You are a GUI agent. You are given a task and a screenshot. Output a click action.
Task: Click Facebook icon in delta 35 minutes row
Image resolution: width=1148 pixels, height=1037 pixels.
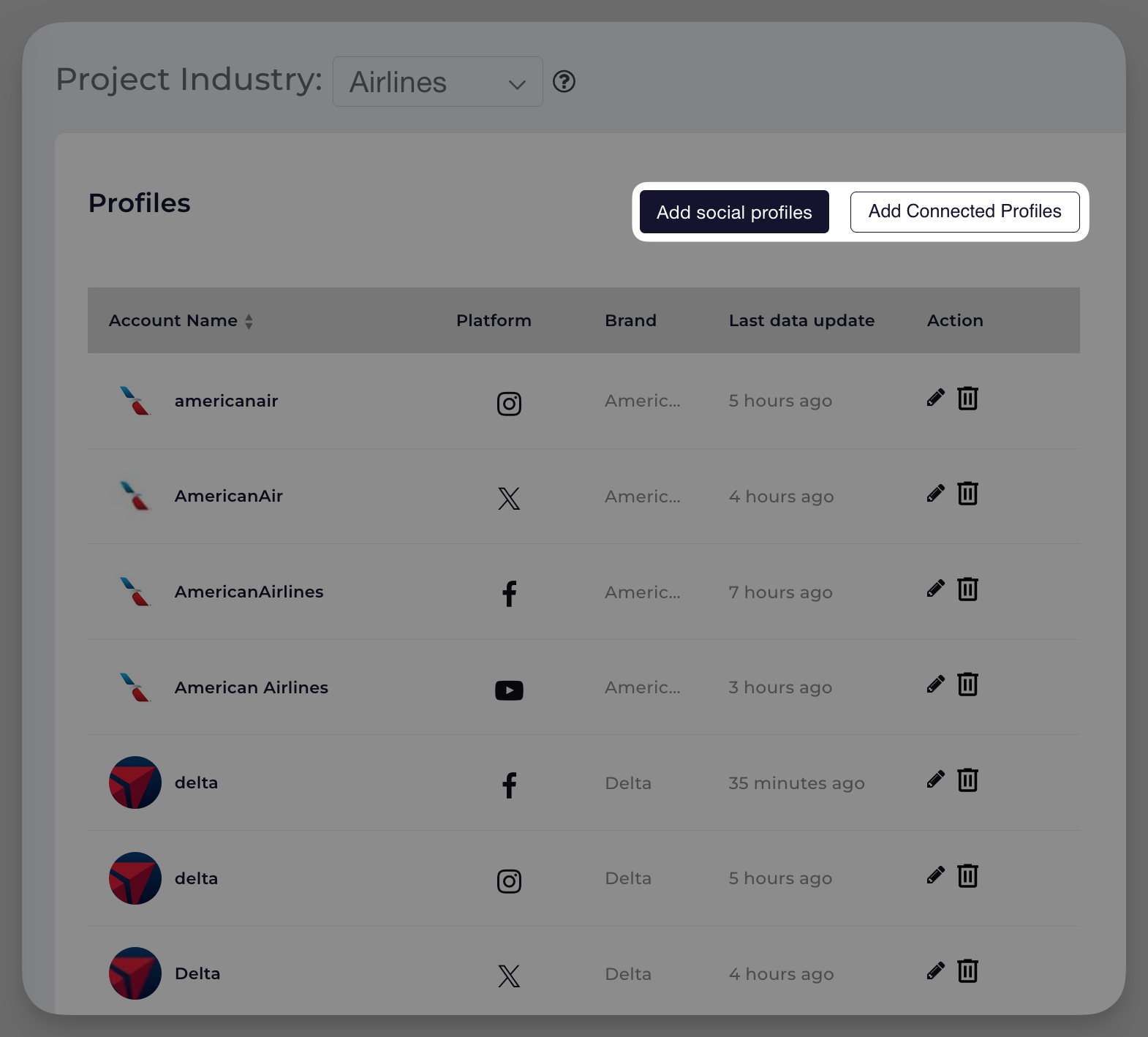tap(510, 785)
